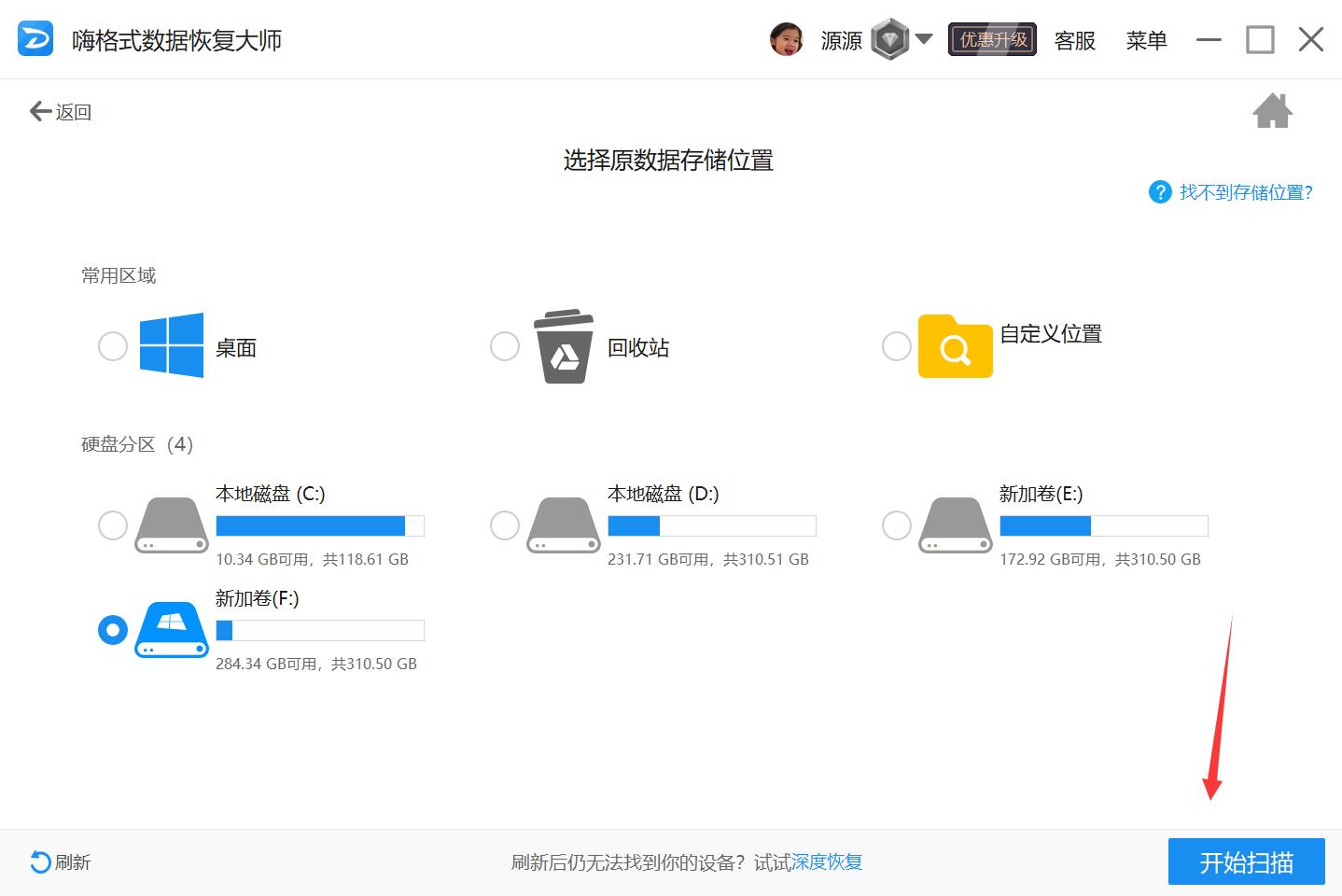Open 客服 customer service
Screen dimensions: 1342x896
[1074, 40]
